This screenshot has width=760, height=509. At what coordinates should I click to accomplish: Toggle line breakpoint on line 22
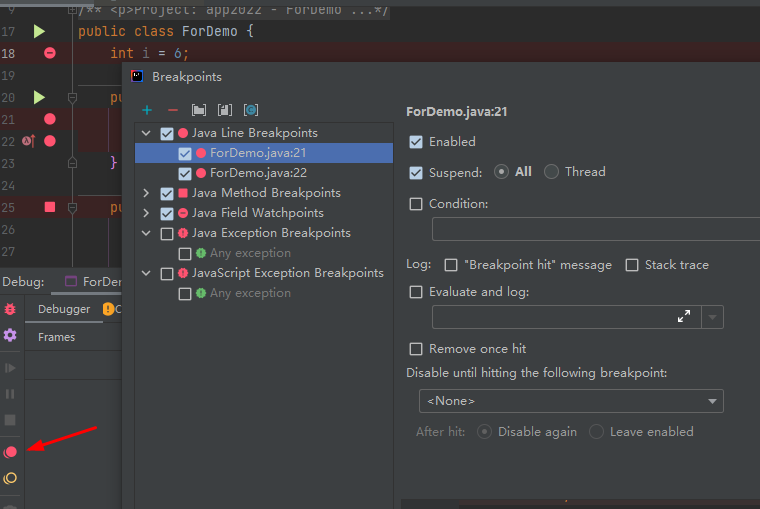click(49, 141)
